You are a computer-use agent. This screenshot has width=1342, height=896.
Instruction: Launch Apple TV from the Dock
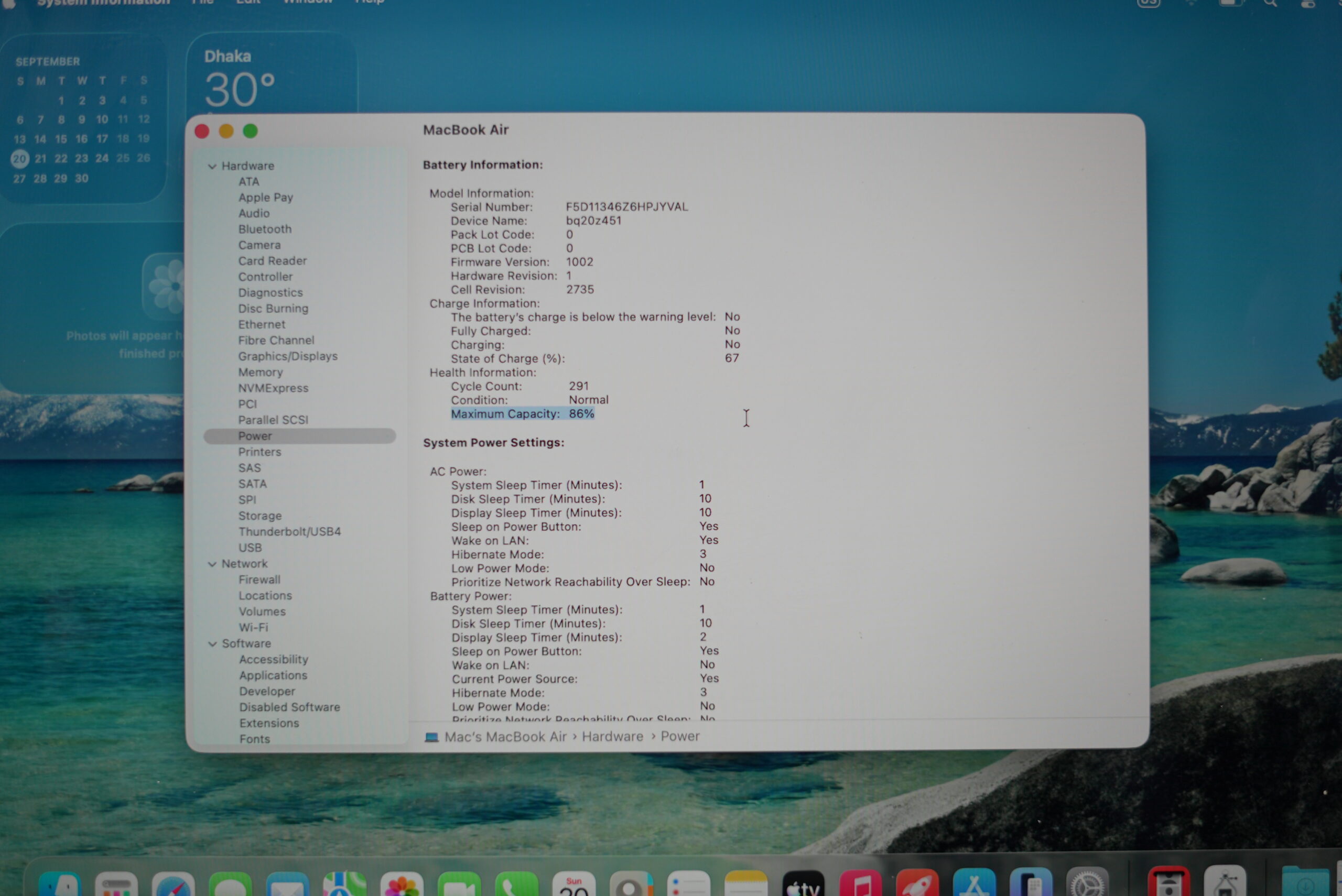[803, 884]
